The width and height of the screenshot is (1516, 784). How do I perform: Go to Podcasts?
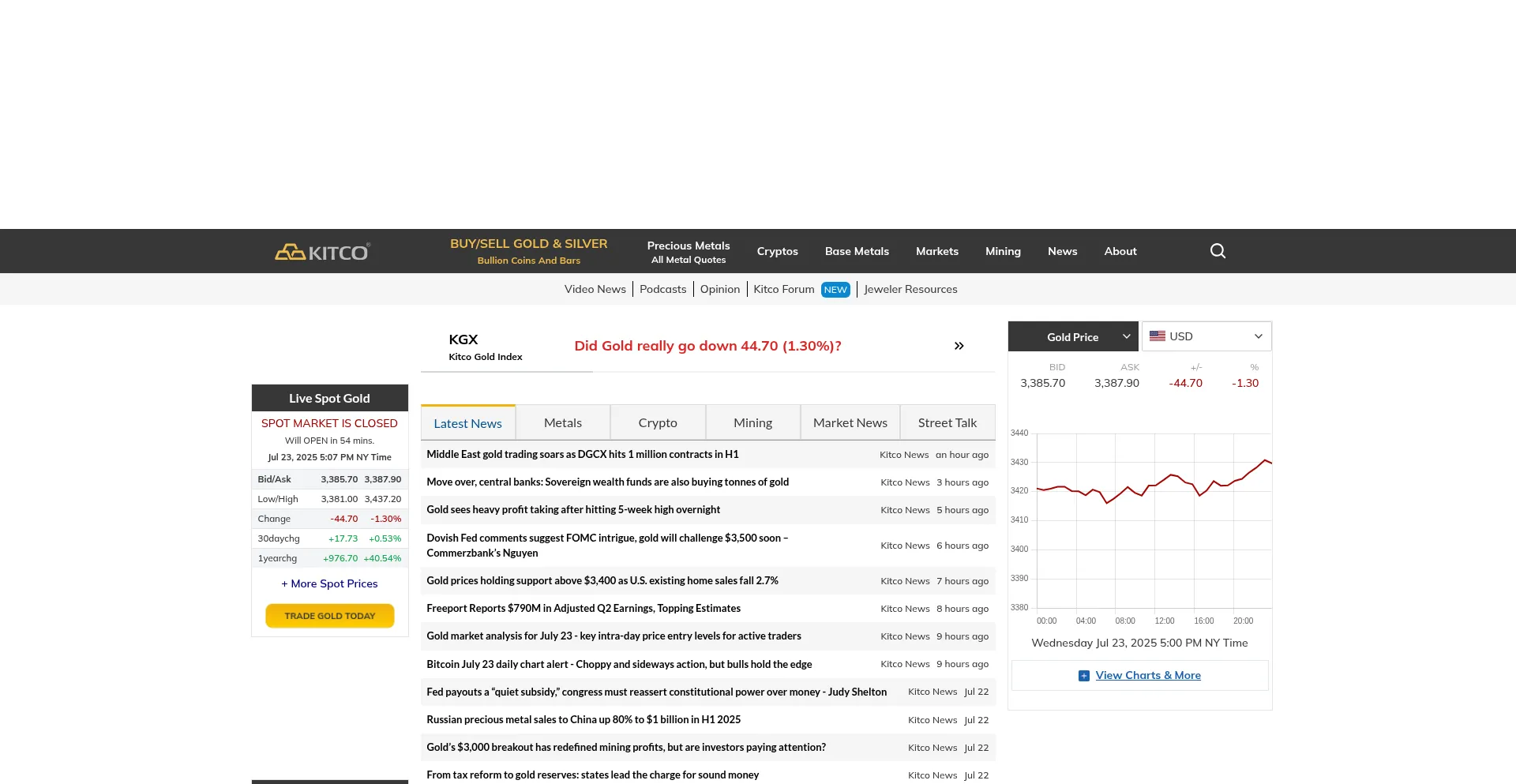click(663, 289)
